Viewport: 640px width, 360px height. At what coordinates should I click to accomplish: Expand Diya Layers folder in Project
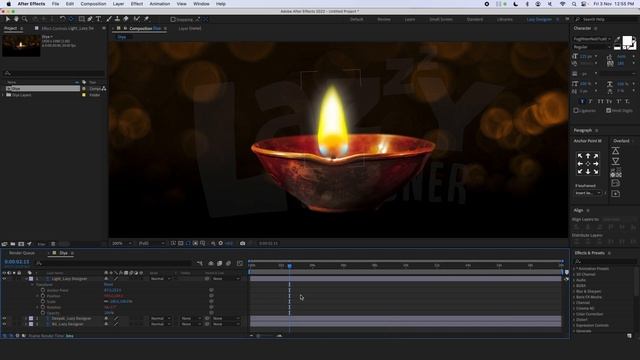tap(3, 95)
